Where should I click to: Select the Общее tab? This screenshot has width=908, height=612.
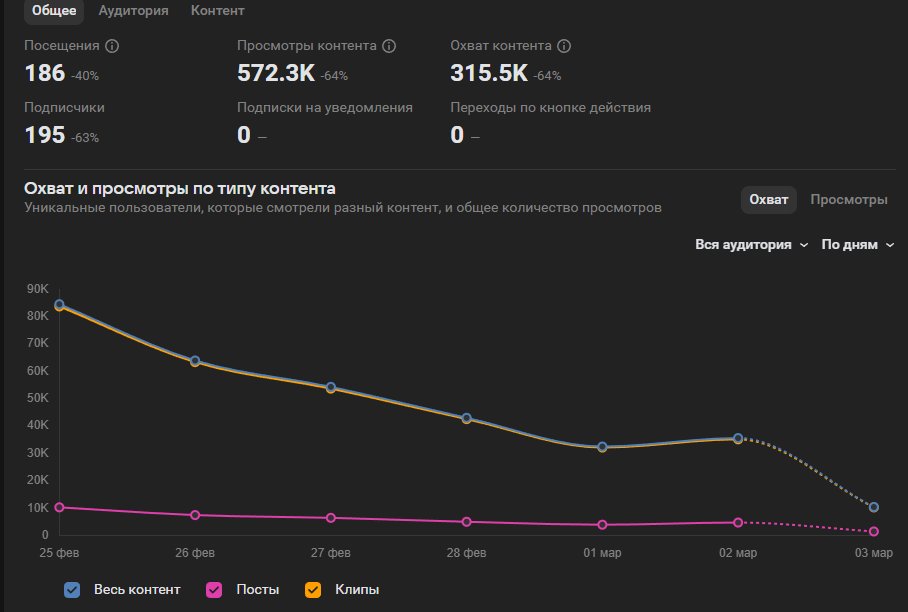[54, 11]
